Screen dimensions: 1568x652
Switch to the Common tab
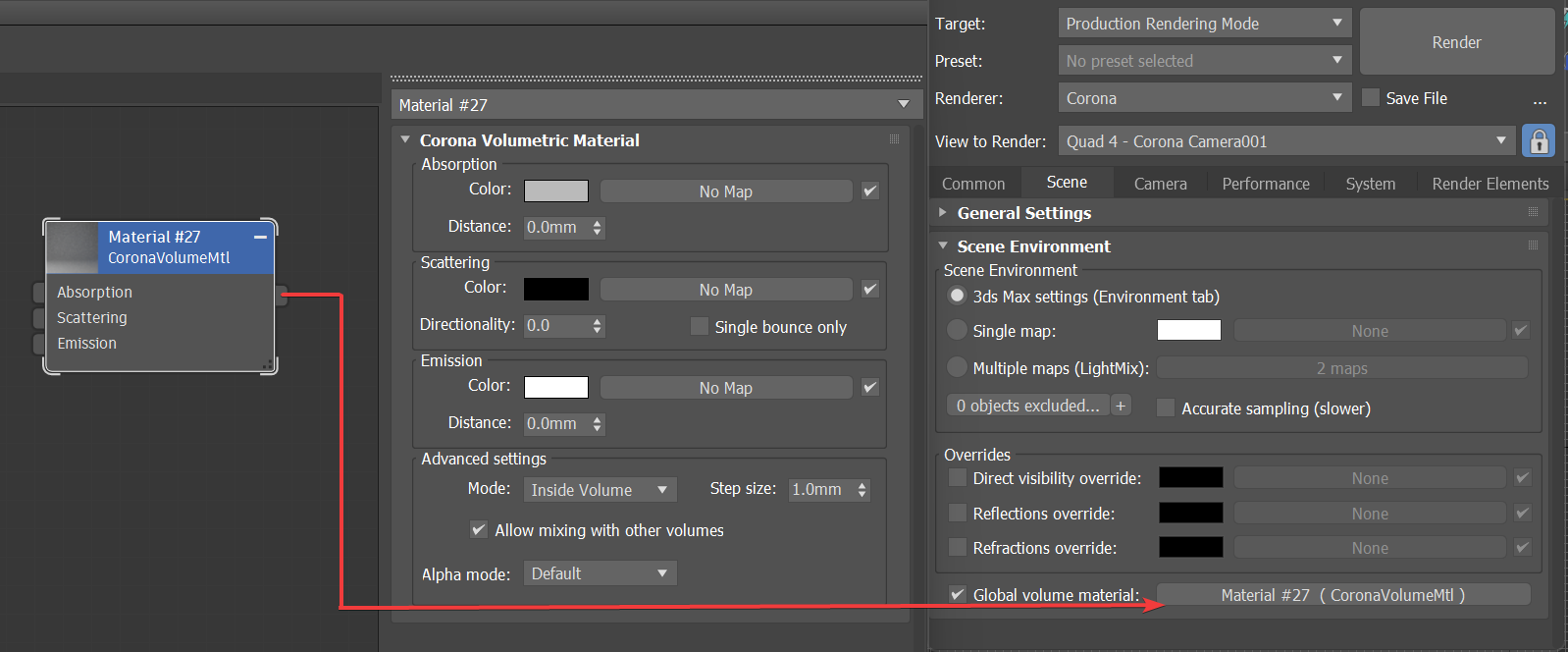[973, 184]
